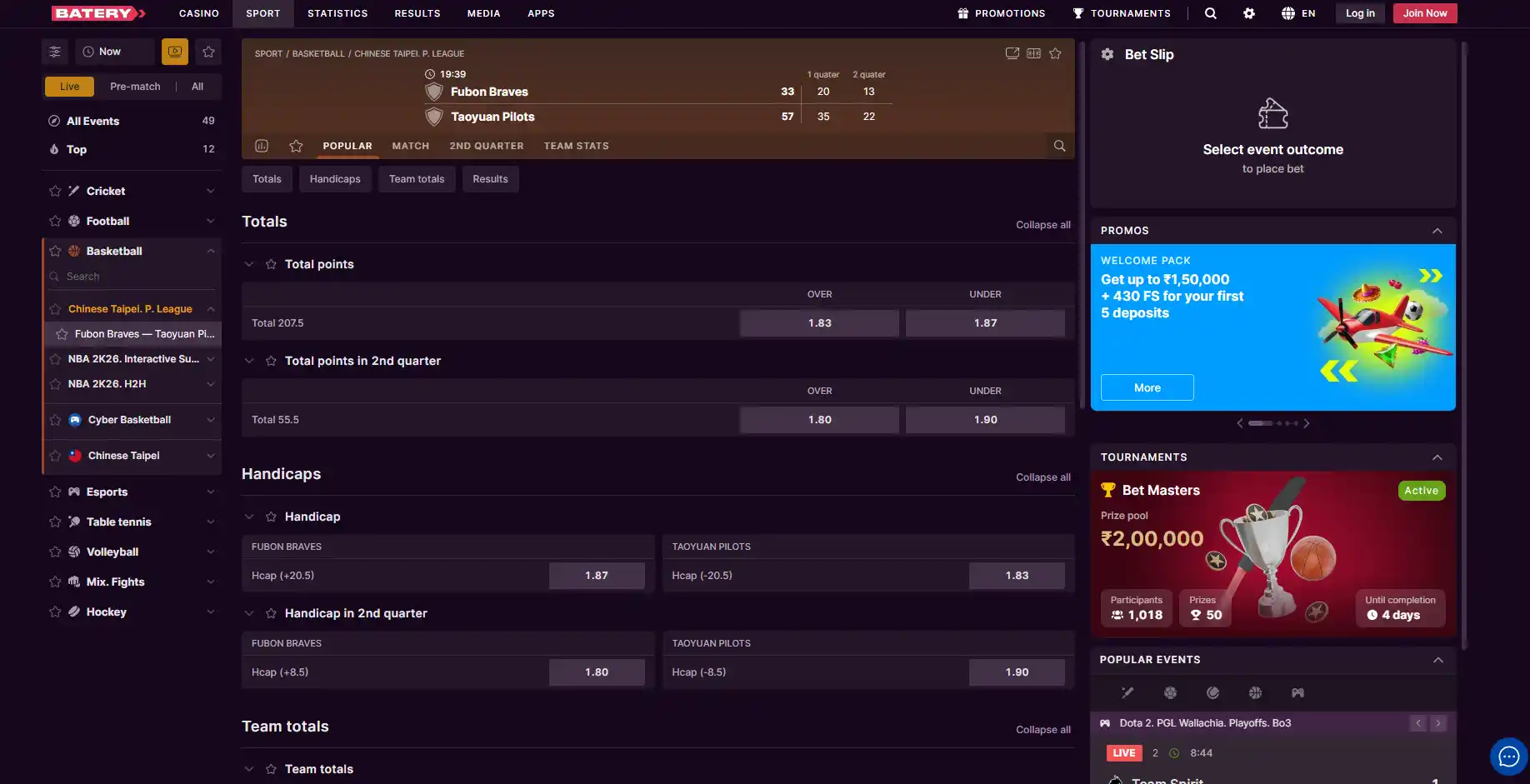Screen dimensions: 1530x784
Task: Bet Over 207.5 total at 1.83
Action: pyautogui.click(x=819, y=323)
